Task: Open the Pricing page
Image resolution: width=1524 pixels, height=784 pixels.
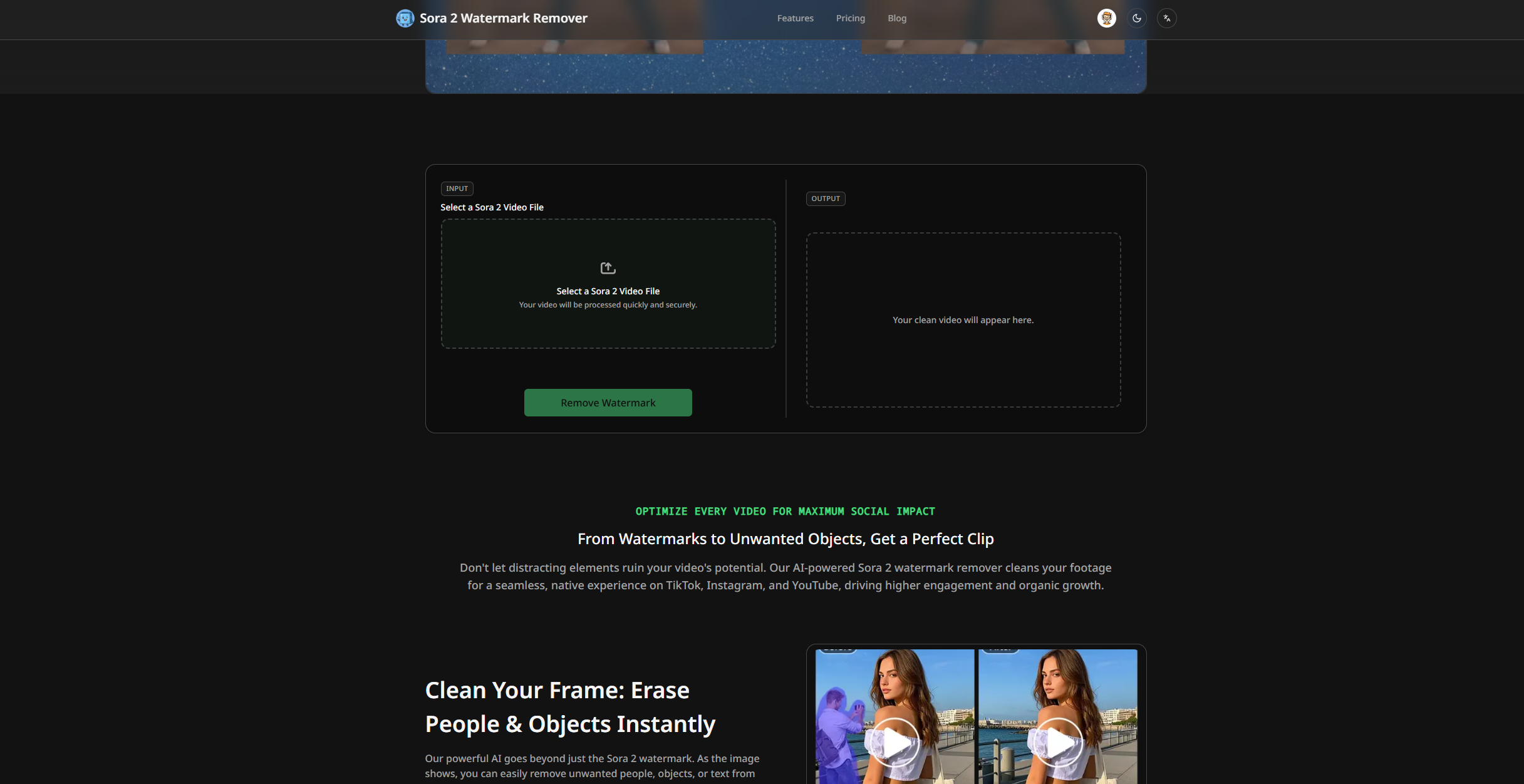Action: pos(850,18)
